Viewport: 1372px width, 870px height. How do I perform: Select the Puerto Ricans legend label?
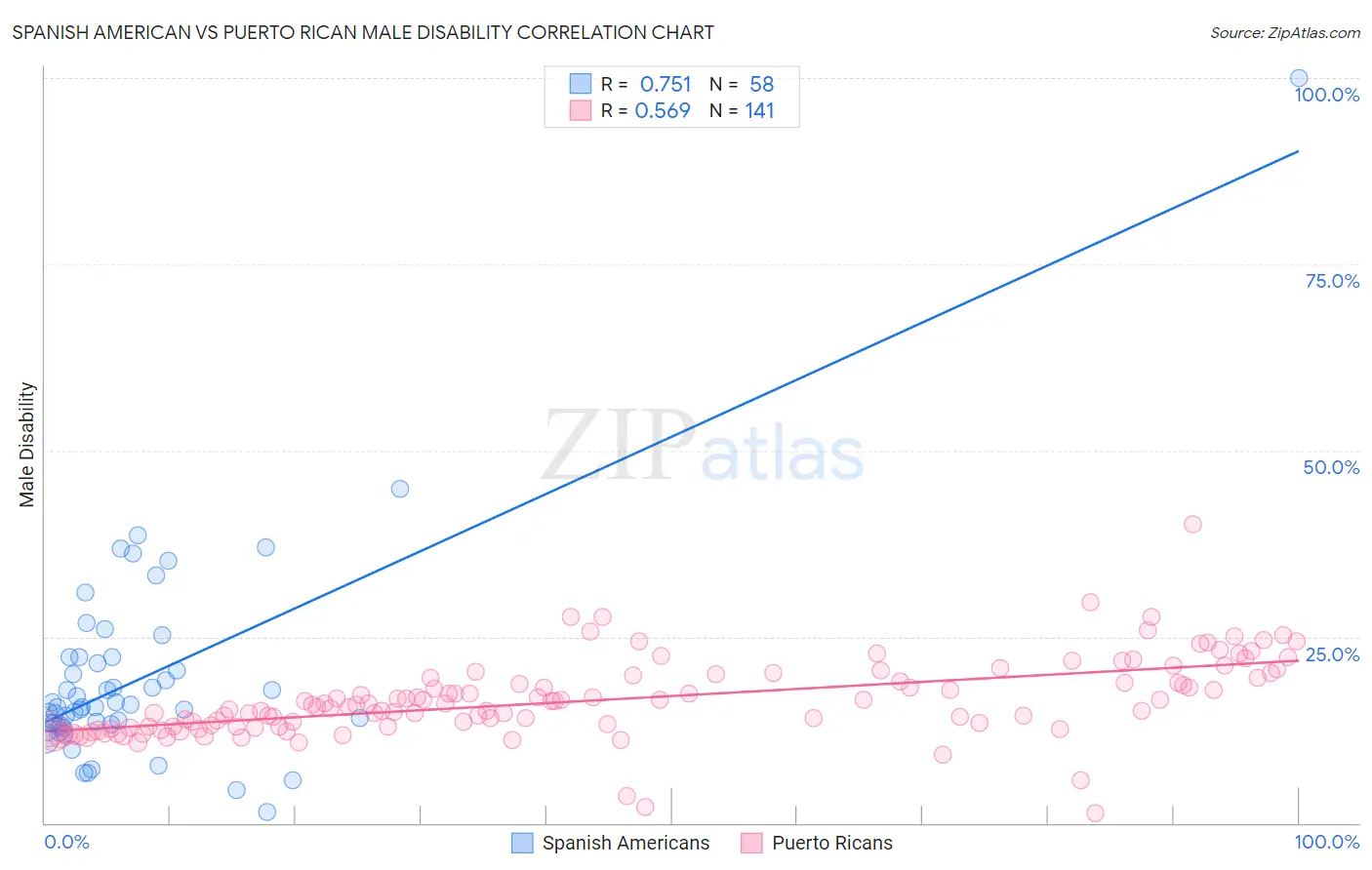[x=832, y=843]
